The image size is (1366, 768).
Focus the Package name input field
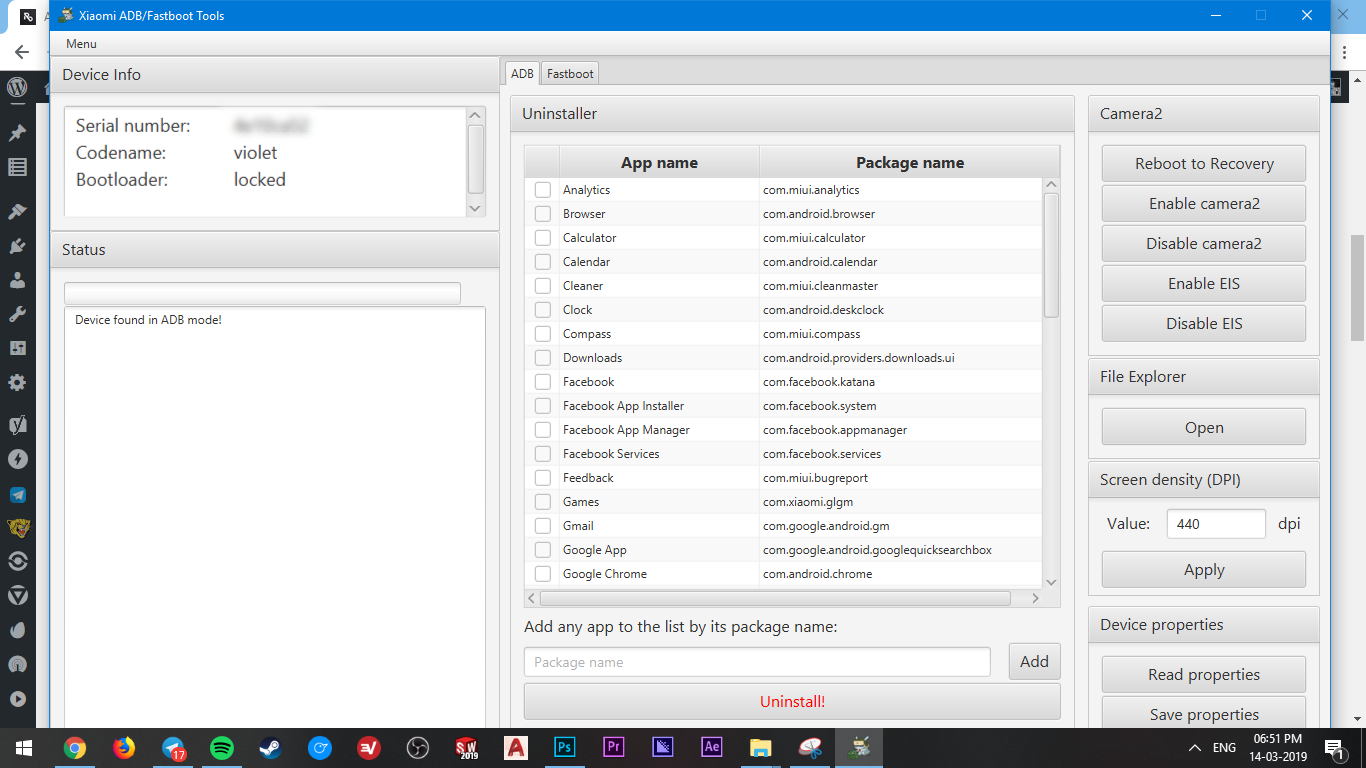tap(757, 662)
